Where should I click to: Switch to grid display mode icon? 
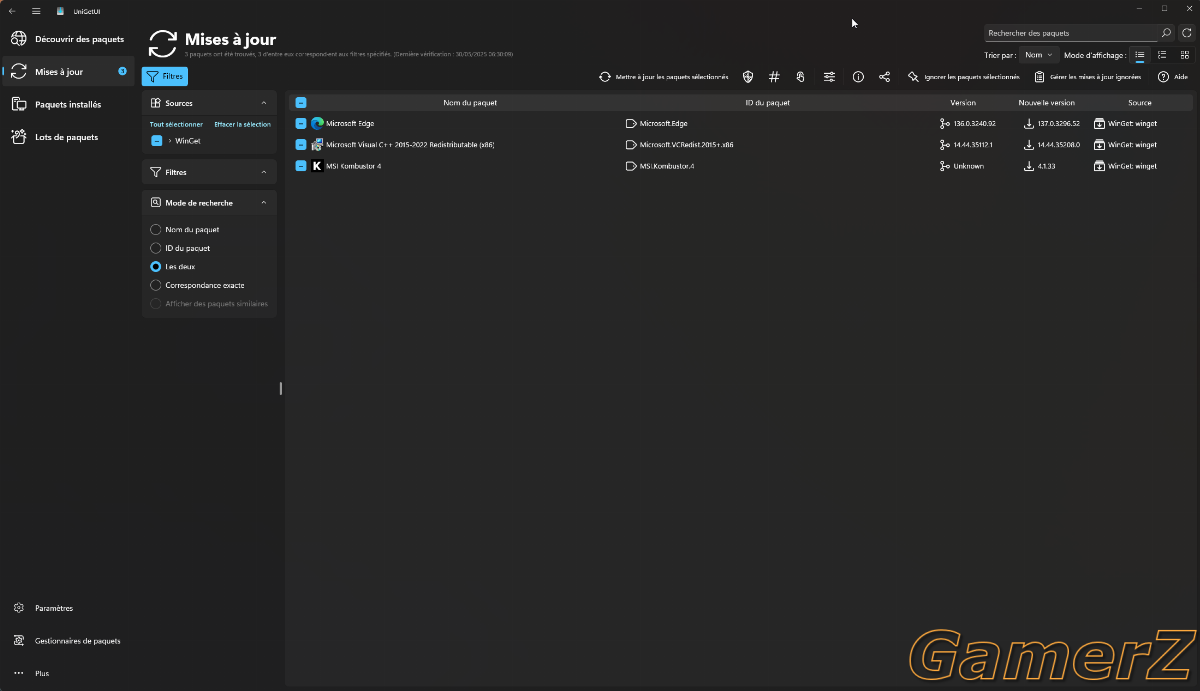pyautogui.click(x=1185, y=55)
